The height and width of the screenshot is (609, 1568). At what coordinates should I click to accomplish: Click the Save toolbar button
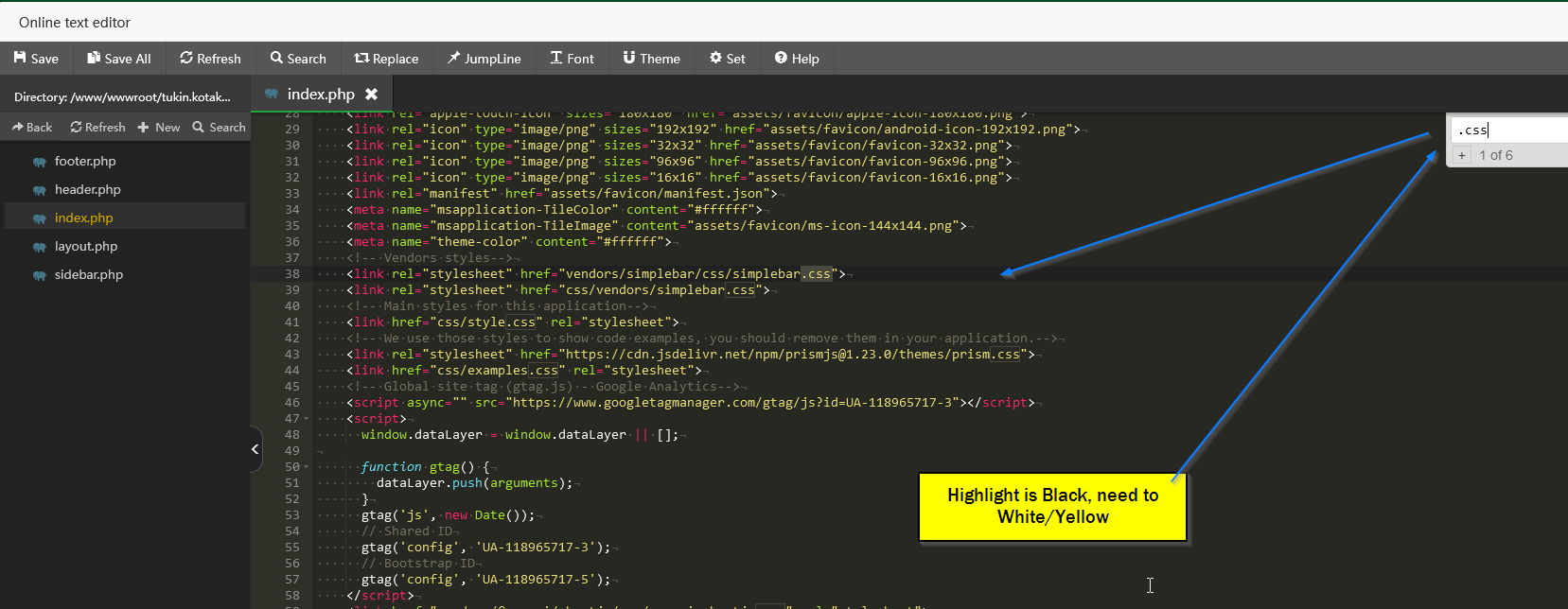click(36, 59)
